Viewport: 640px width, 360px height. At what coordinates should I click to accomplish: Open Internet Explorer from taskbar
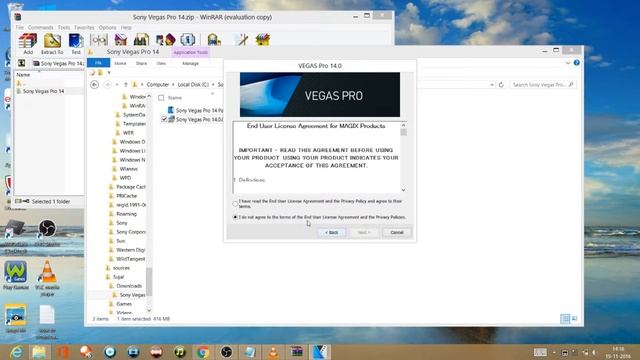point(17,352)
